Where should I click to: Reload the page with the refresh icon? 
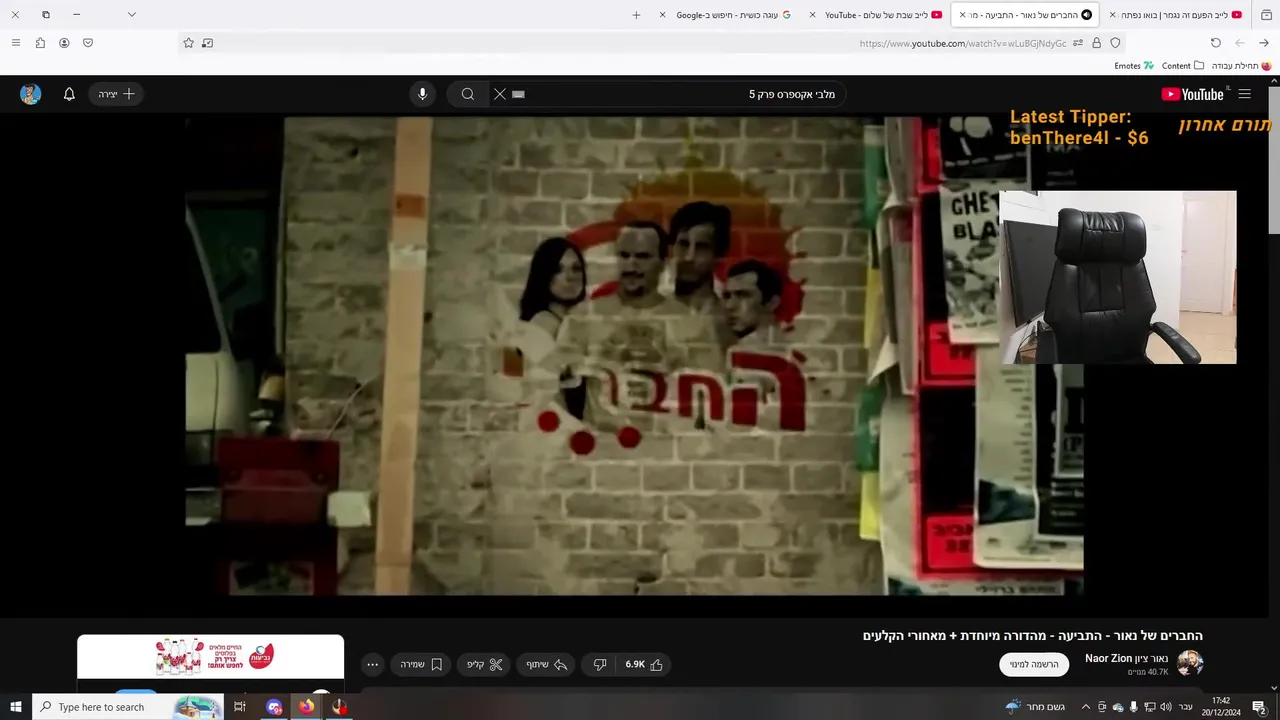point(1216,43)
